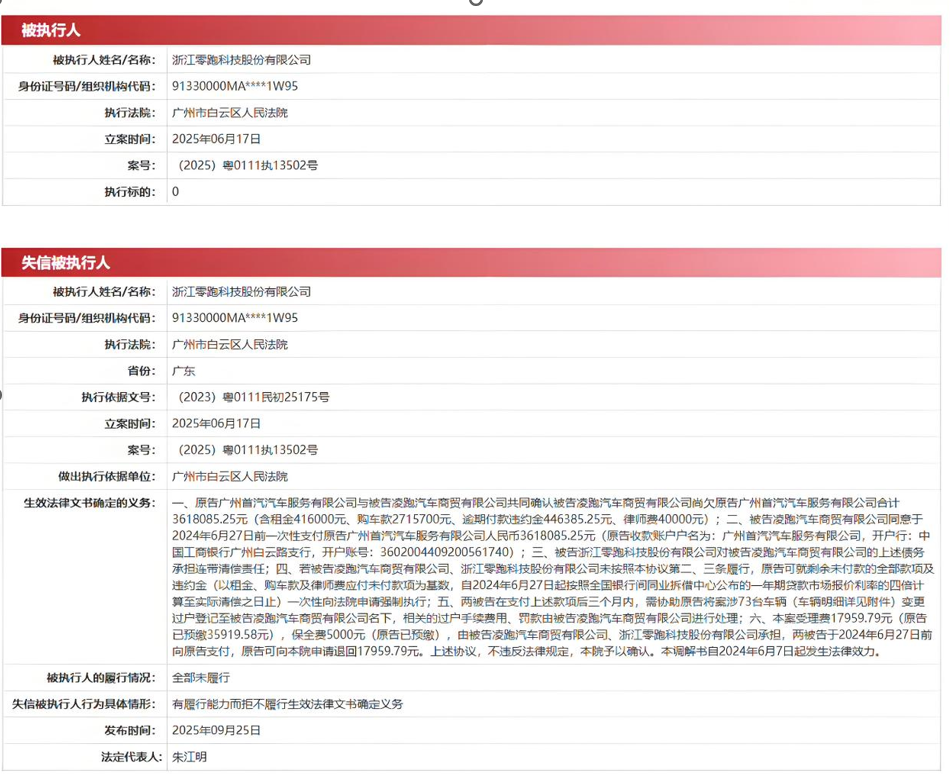Click the 法定代表人 name 朱江明
The image size is (950, 774).
click(189, 757)
